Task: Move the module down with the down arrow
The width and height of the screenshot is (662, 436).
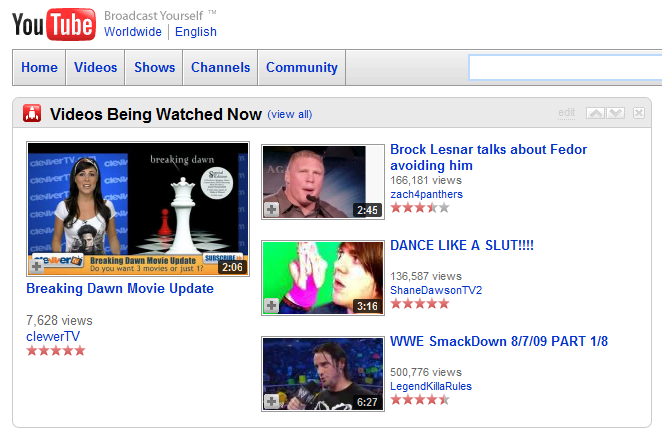Action: point(615,113)
